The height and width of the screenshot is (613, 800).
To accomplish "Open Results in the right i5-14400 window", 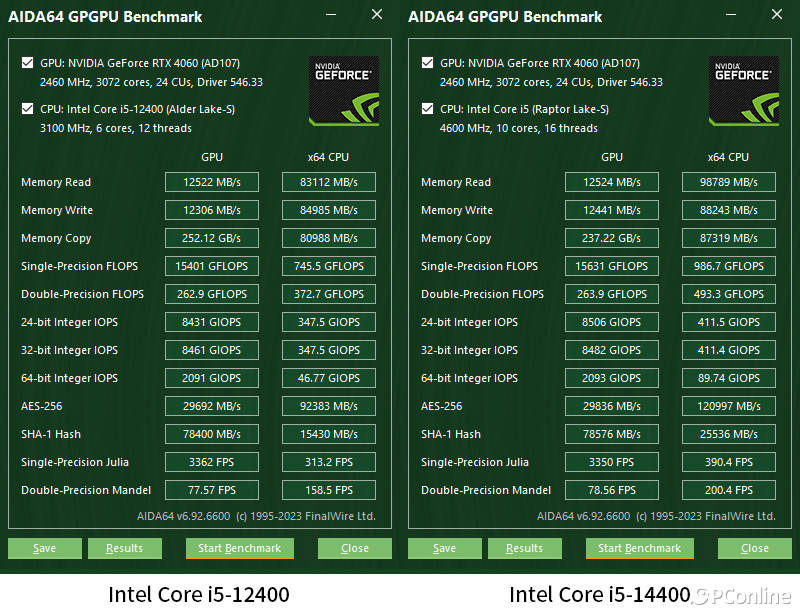I will (524, 548).
